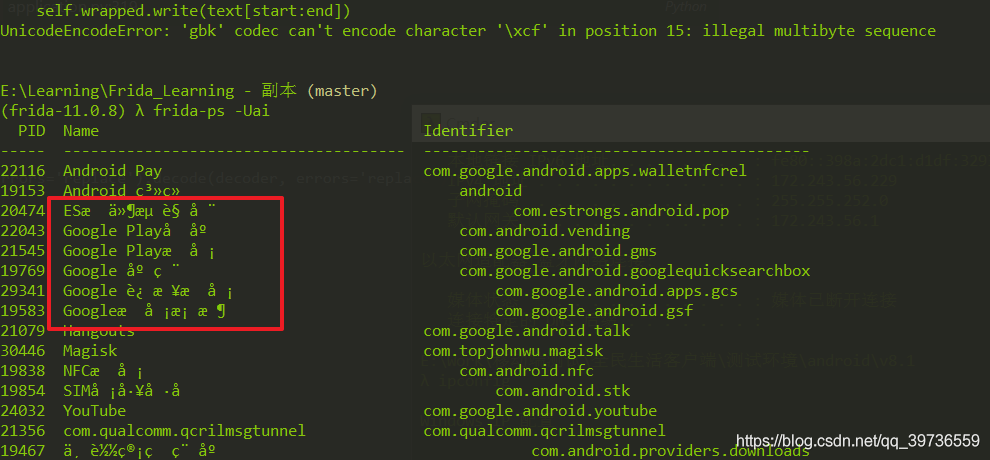Screen dimensions: 990x460
Task: Select PID 21545 in the list
Action: 23,251
